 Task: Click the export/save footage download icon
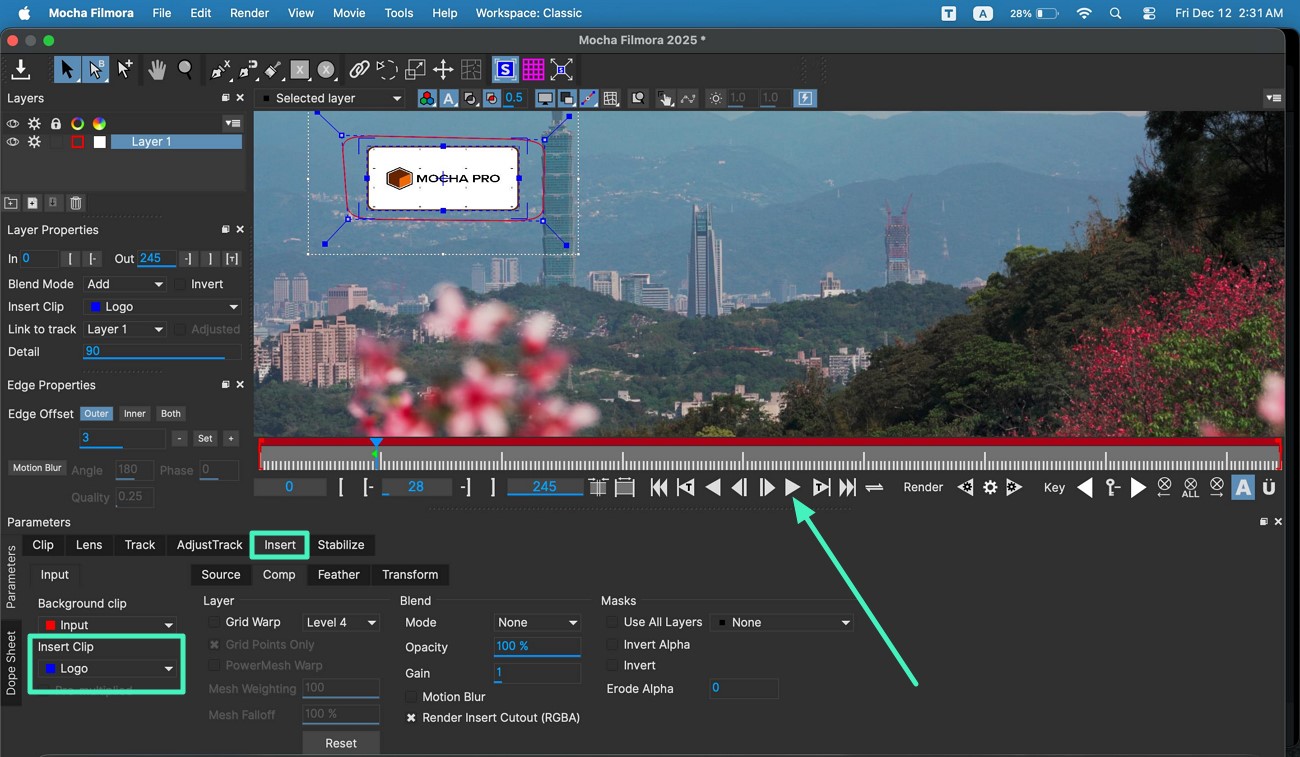(x=20, y=69)
